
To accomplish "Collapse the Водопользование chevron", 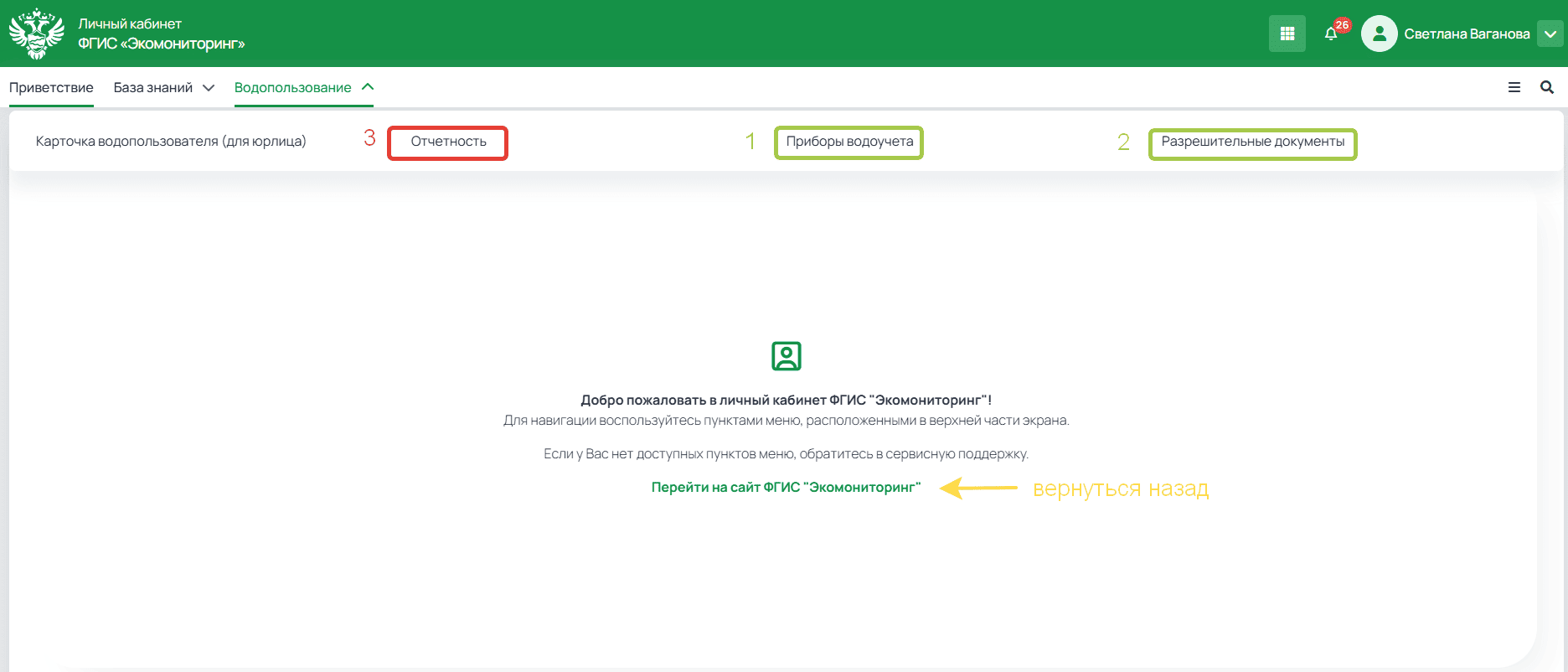I will tap(368, 87).
